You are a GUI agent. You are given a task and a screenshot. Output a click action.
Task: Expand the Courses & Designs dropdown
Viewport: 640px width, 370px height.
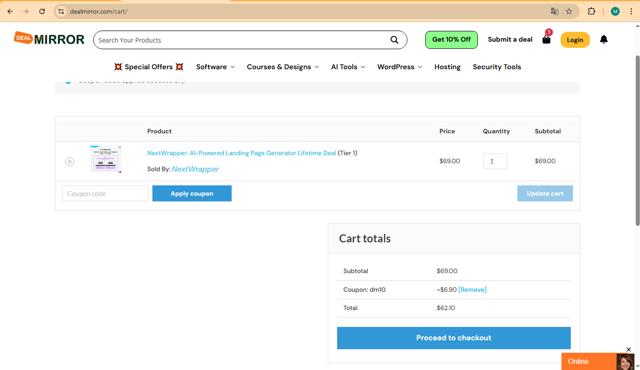(x=283, y=67)
